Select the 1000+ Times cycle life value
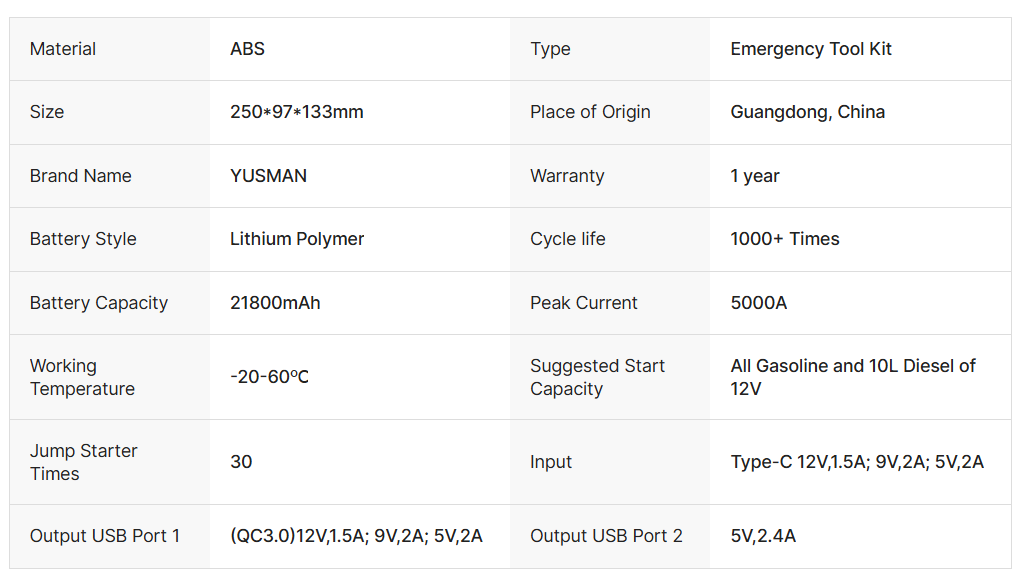 [x=785, y=239]
